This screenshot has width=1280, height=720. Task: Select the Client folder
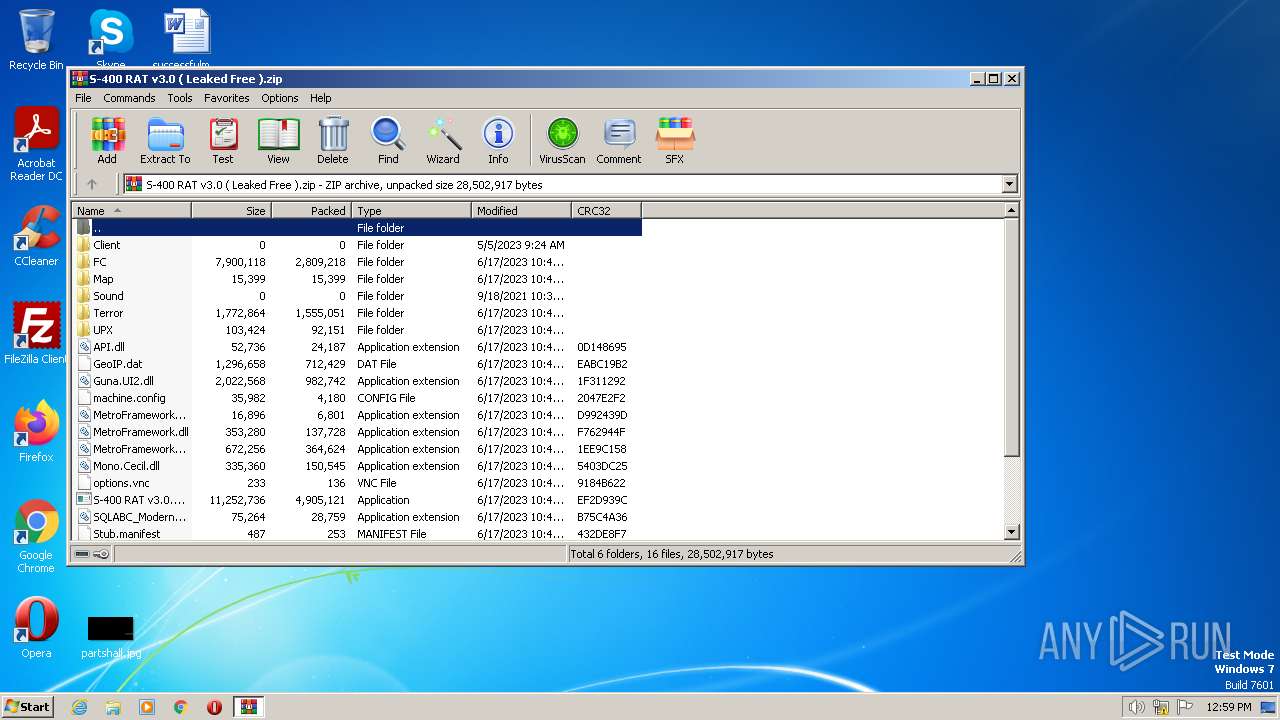(357, 245)
